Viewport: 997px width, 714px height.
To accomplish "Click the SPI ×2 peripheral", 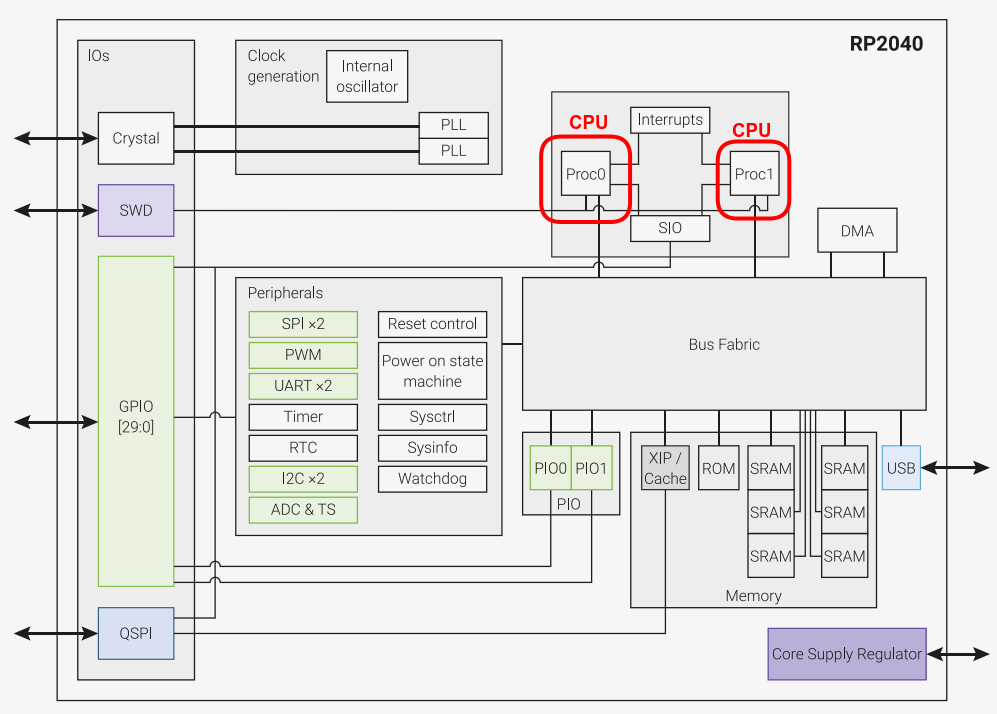I will (303, 324).
